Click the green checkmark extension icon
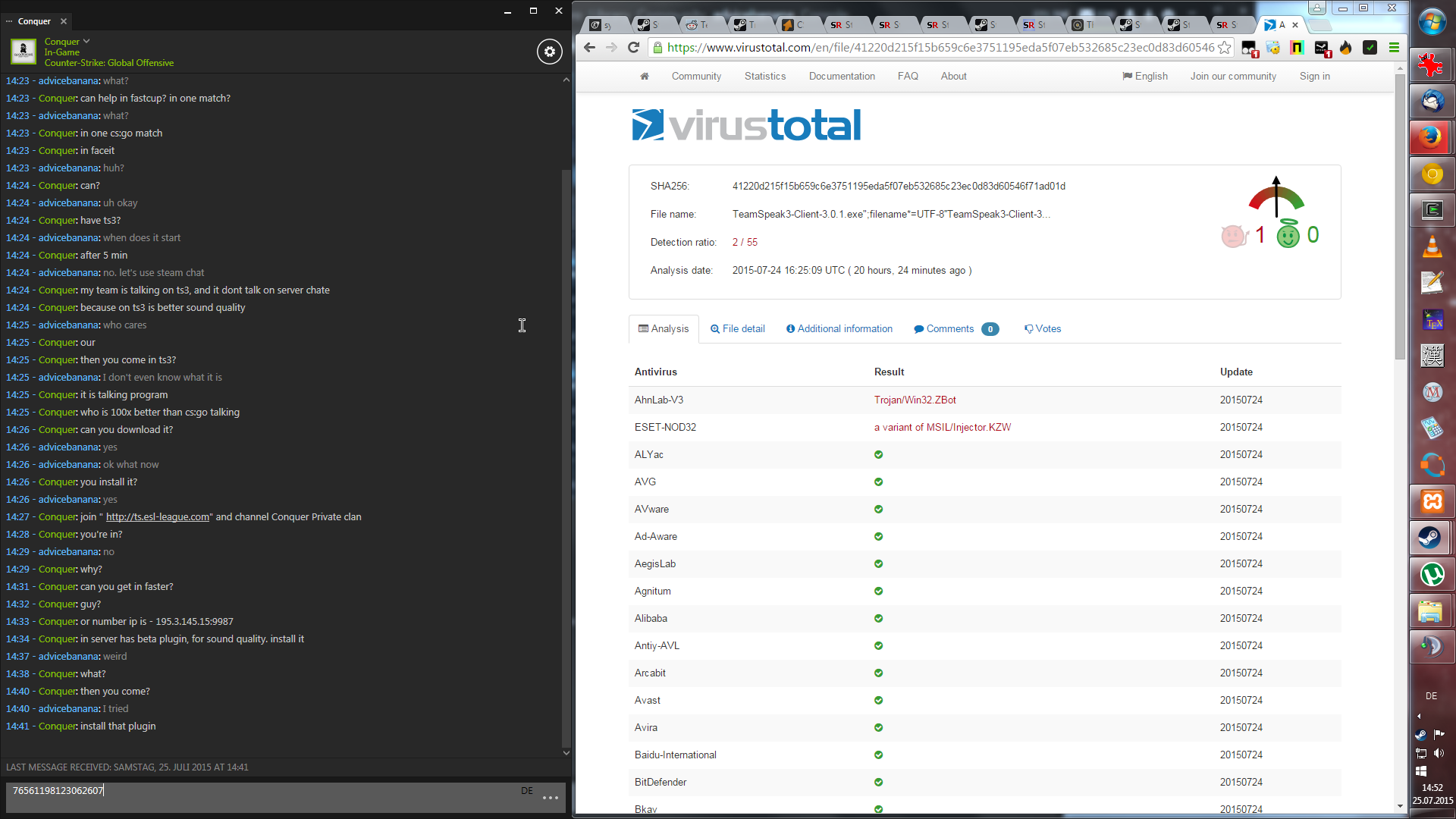 point(1370,48)
